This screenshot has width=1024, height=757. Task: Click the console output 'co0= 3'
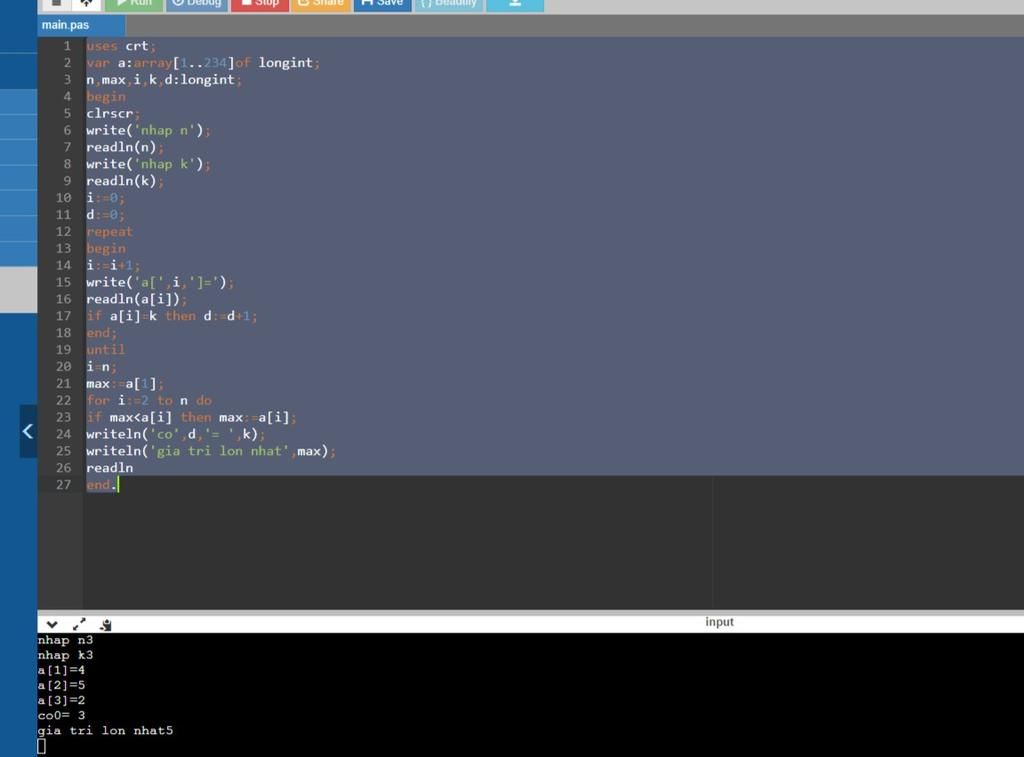pos(61,715)
